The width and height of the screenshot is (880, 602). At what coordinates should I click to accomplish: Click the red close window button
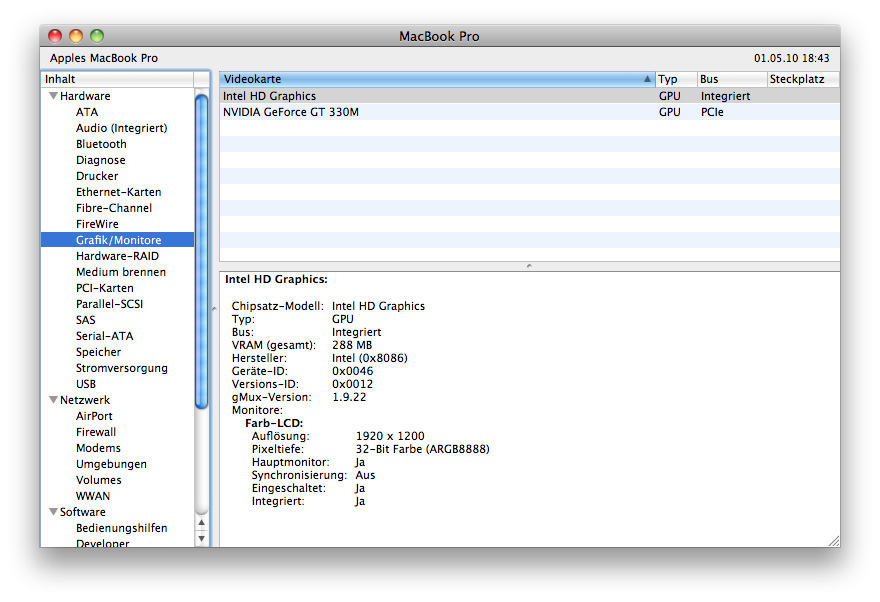pyautogui.click(x=55, y=36)
